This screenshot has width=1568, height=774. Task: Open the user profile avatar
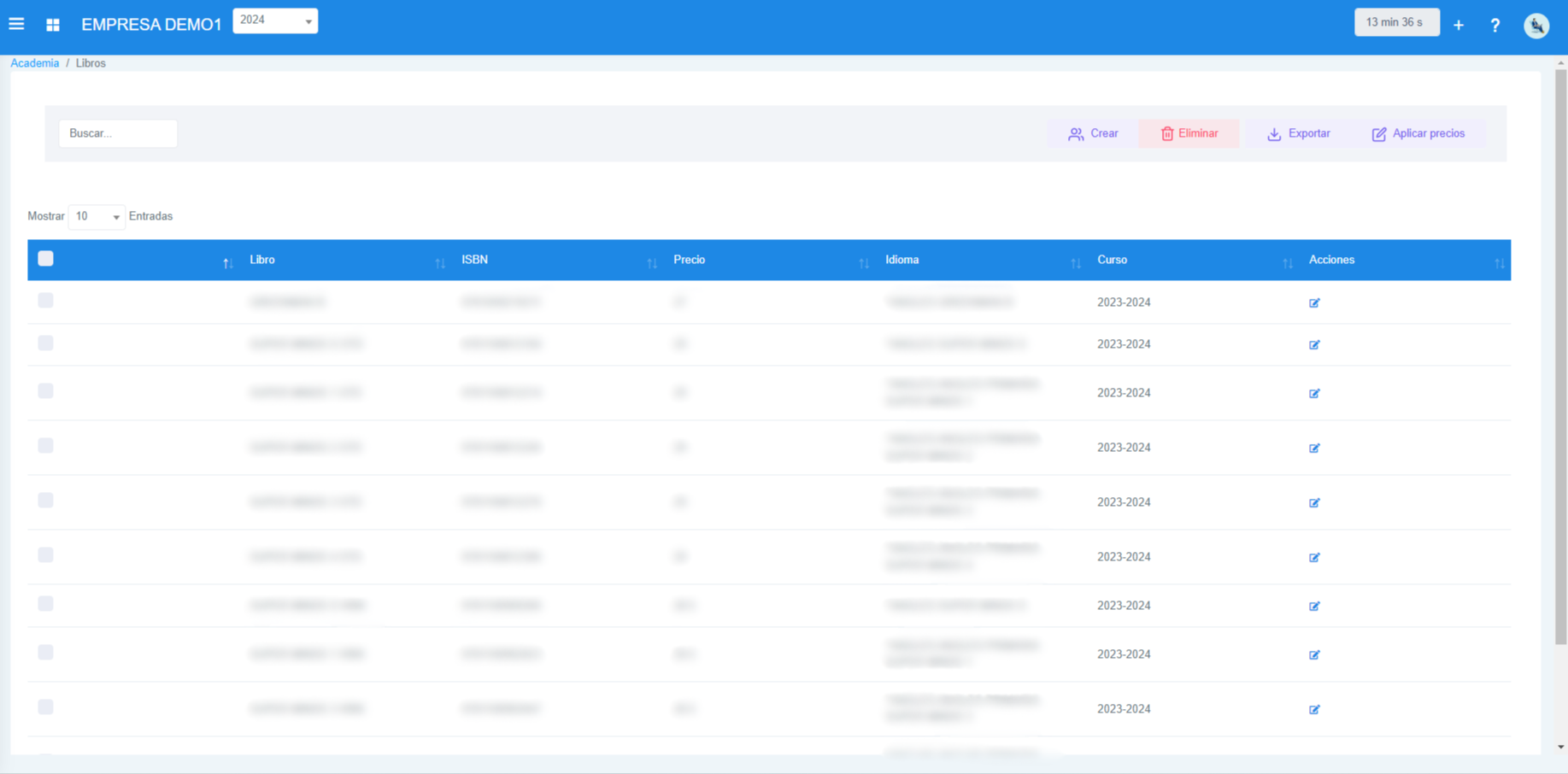[x=1536, y=26]
